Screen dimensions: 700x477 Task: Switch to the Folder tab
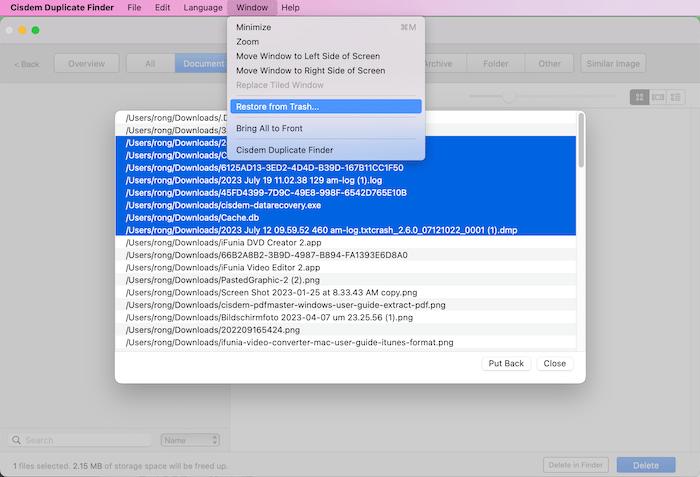click(x=495, y=64)
